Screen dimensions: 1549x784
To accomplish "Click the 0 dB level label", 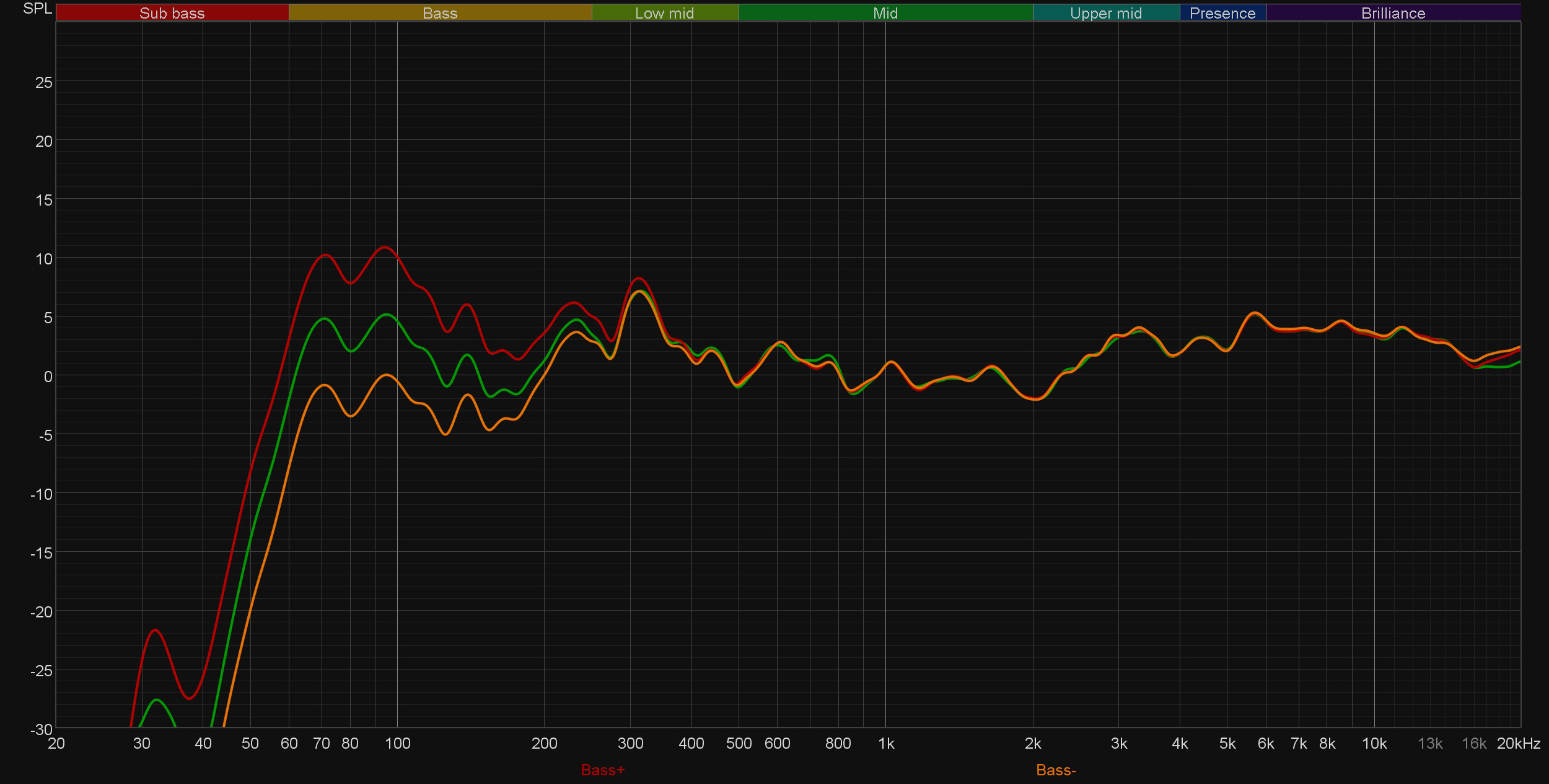I will tap(48, 377).
